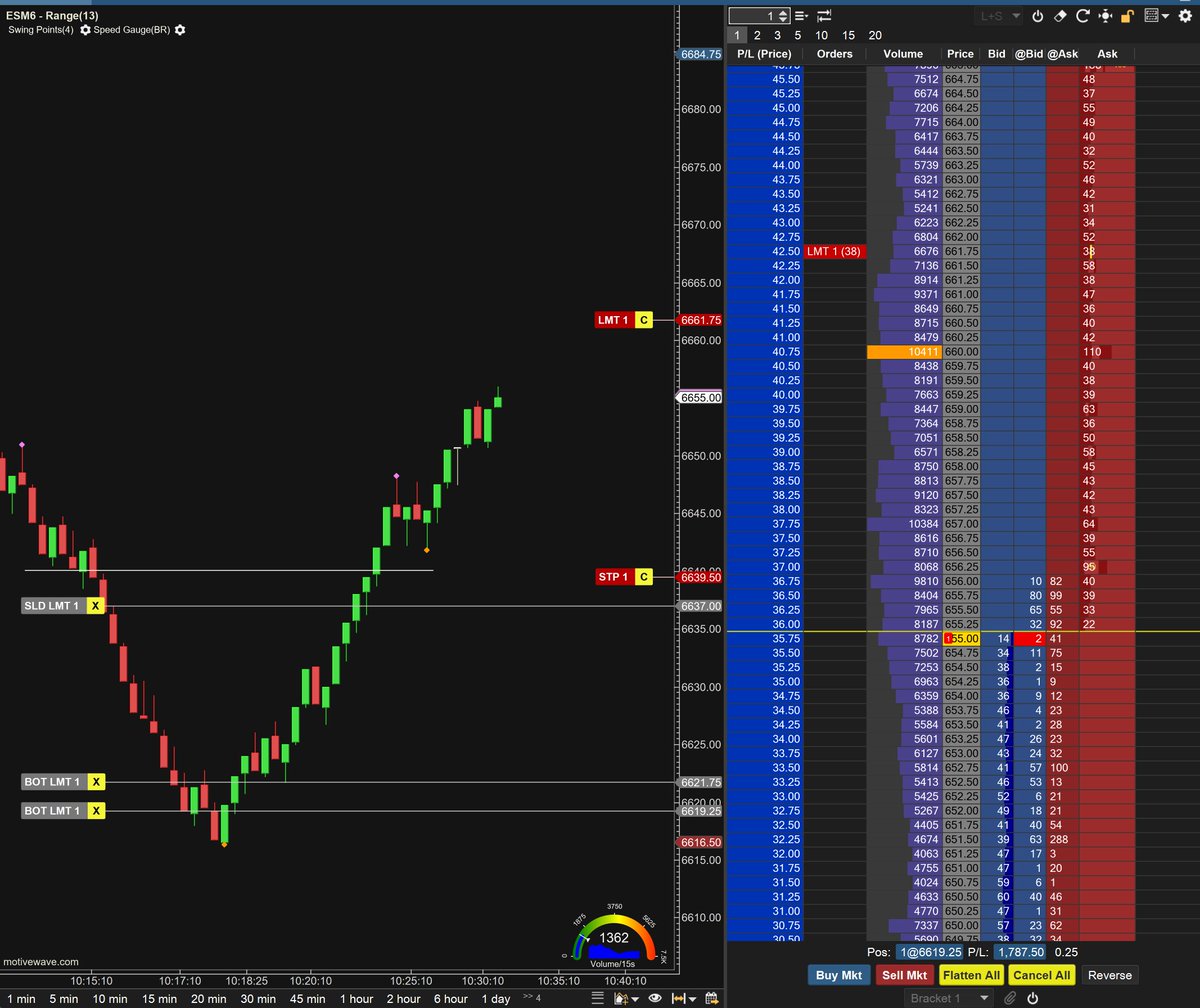The height and width of the screenshot is (1008, 1200).
Task: Switch chart to 20 min bars
Action: (x=210, y=999)
